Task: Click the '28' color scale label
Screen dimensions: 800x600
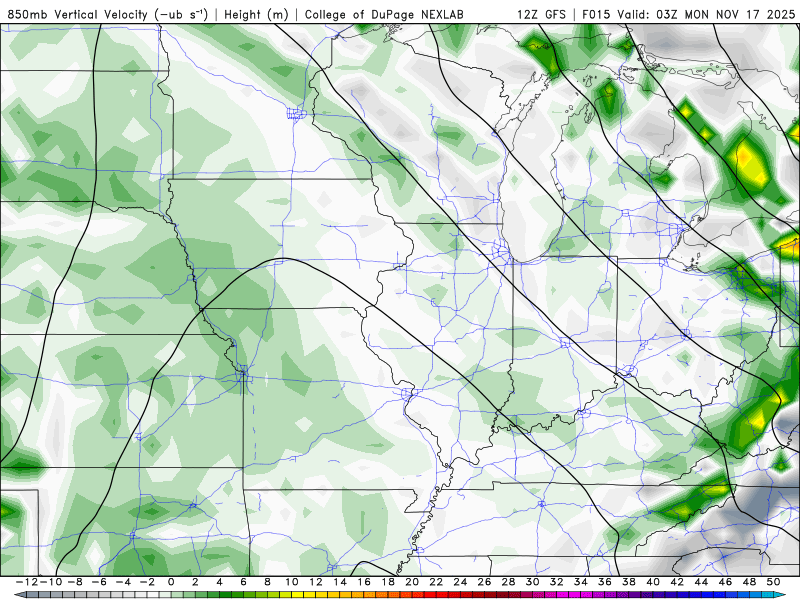Action: tap(508, 582)
